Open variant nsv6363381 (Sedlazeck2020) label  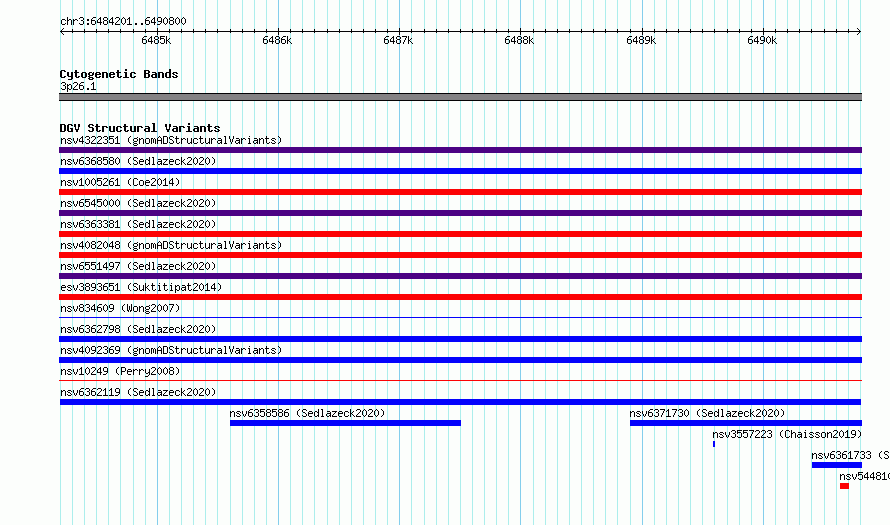(x=138, y=224)
